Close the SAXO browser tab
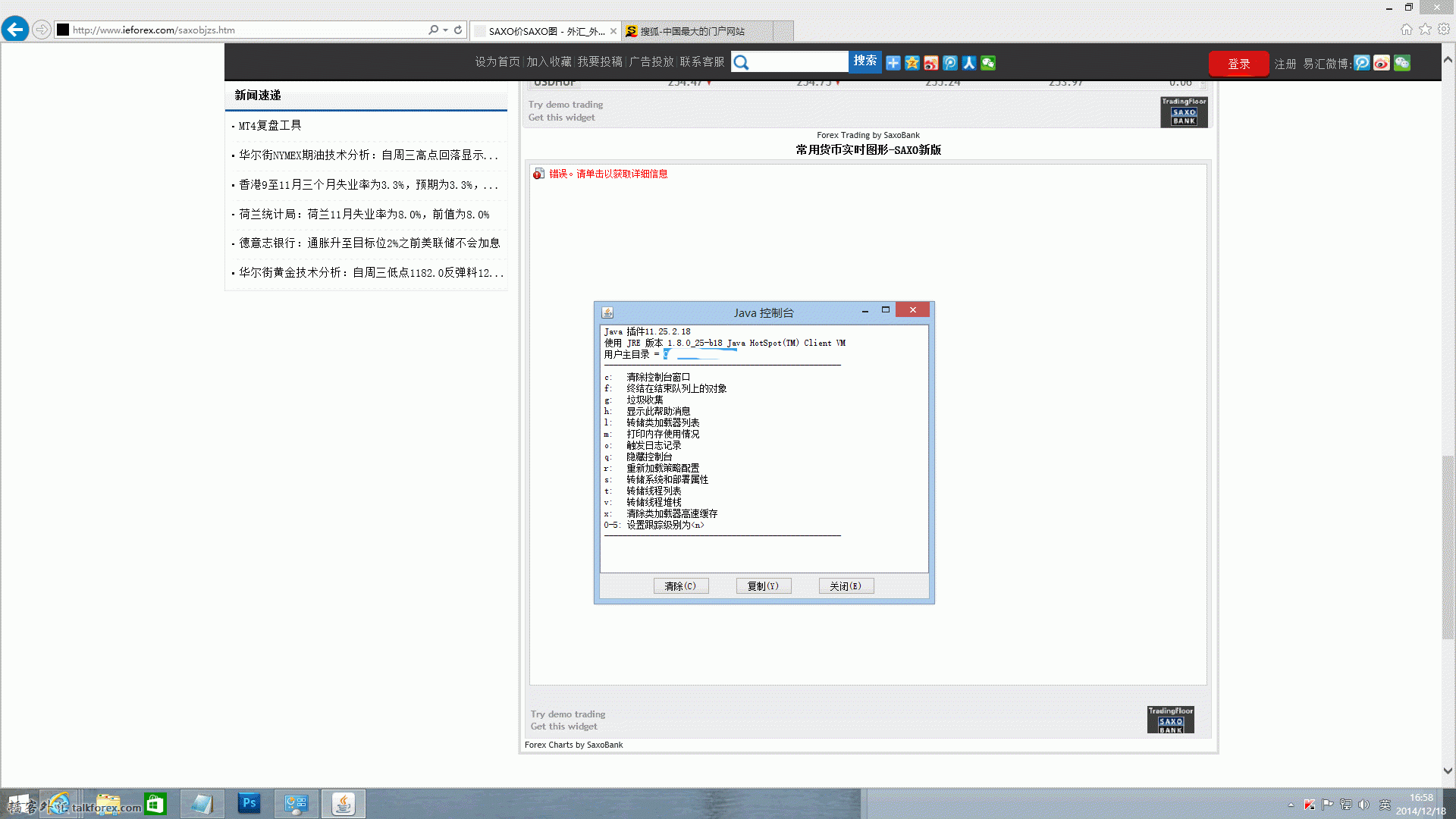Image resolution: width=1456 pixels, height=819 pixels. (613, 31)
